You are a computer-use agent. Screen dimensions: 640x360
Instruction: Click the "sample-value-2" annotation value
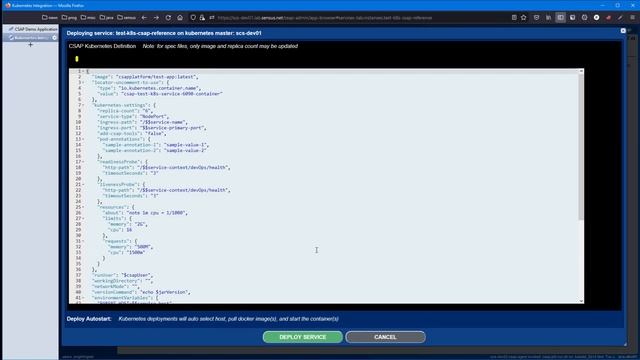coord(186,150)
